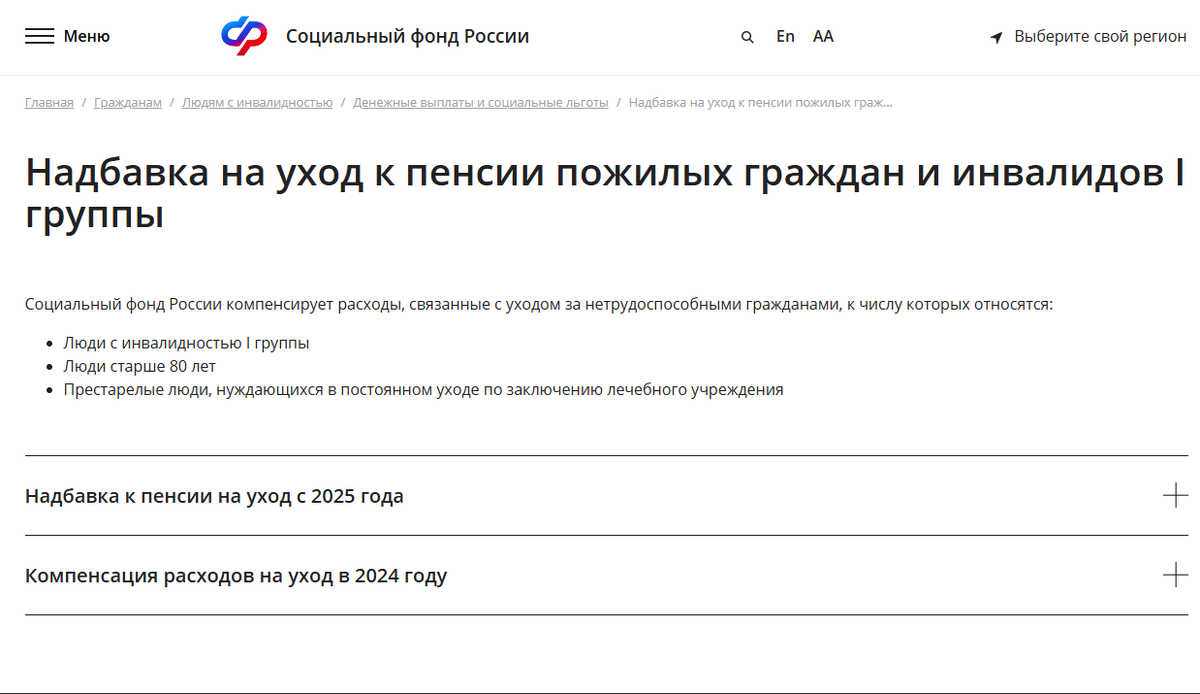The image size is (1200, 694).
Task: Go to Главная breadcrumb link
Action: tap(49, 103)
